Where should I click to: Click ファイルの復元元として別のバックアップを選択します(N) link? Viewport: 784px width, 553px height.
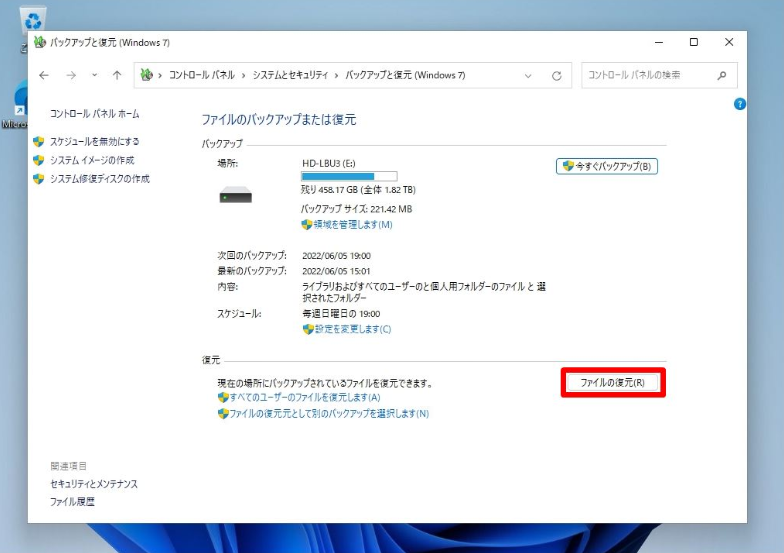tap(329, 414)
